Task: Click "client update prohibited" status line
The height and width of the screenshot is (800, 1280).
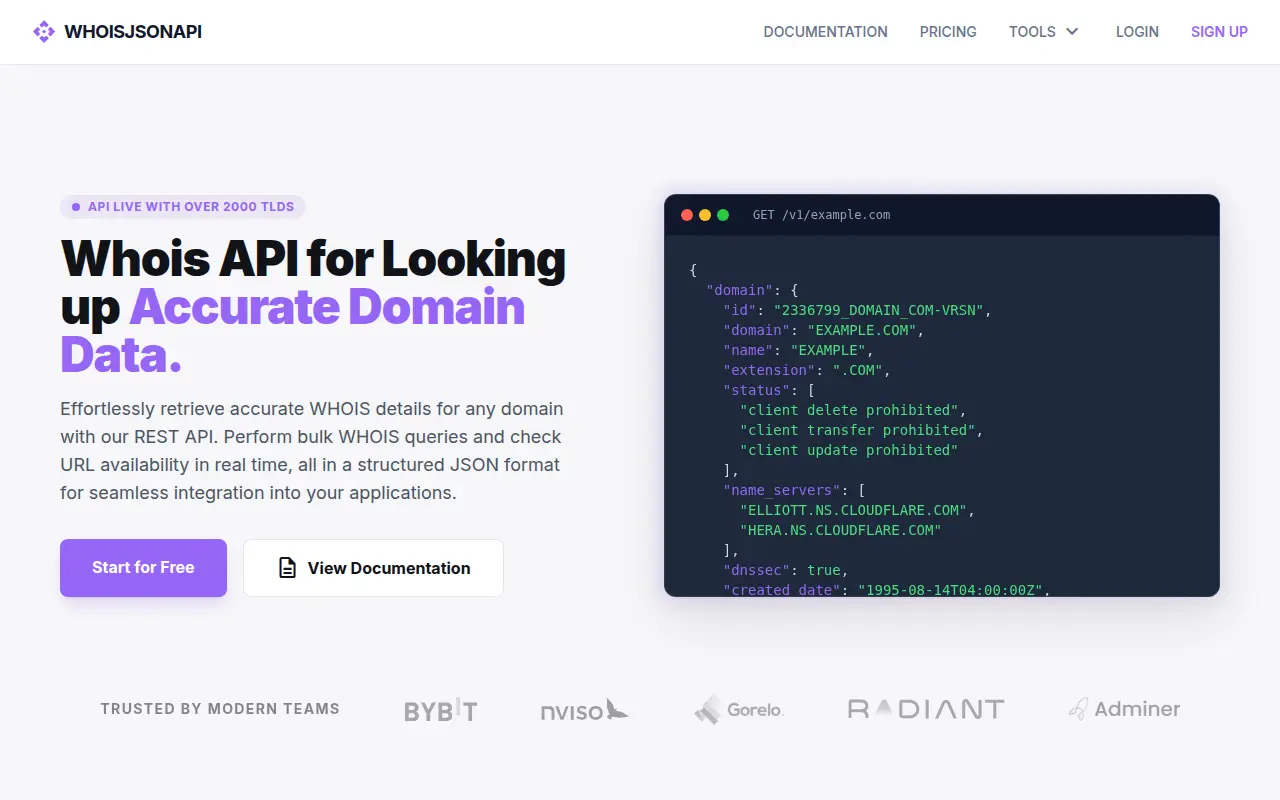Action: coord(849,450)
